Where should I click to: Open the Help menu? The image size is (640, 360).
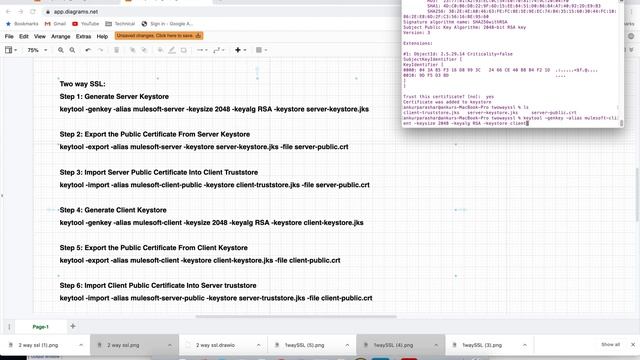(x=102, y=36)
